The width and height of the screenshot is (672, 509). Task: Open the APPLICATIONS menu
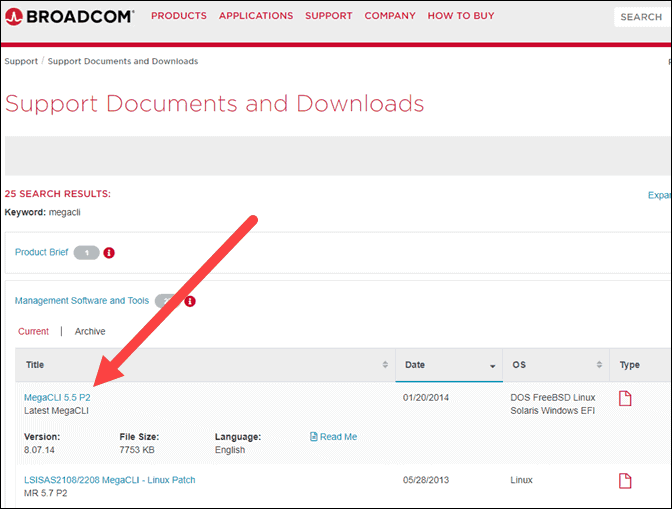pos(256,16)
